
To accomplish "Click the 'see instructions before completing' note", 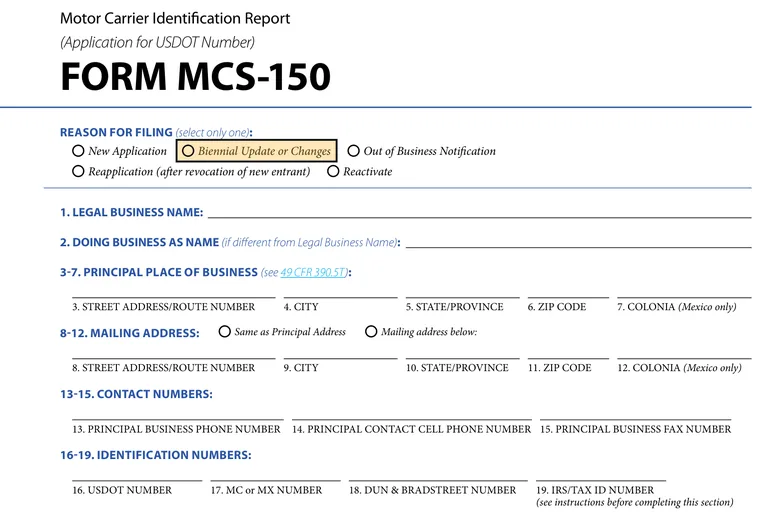I will (x=634, y=502).
